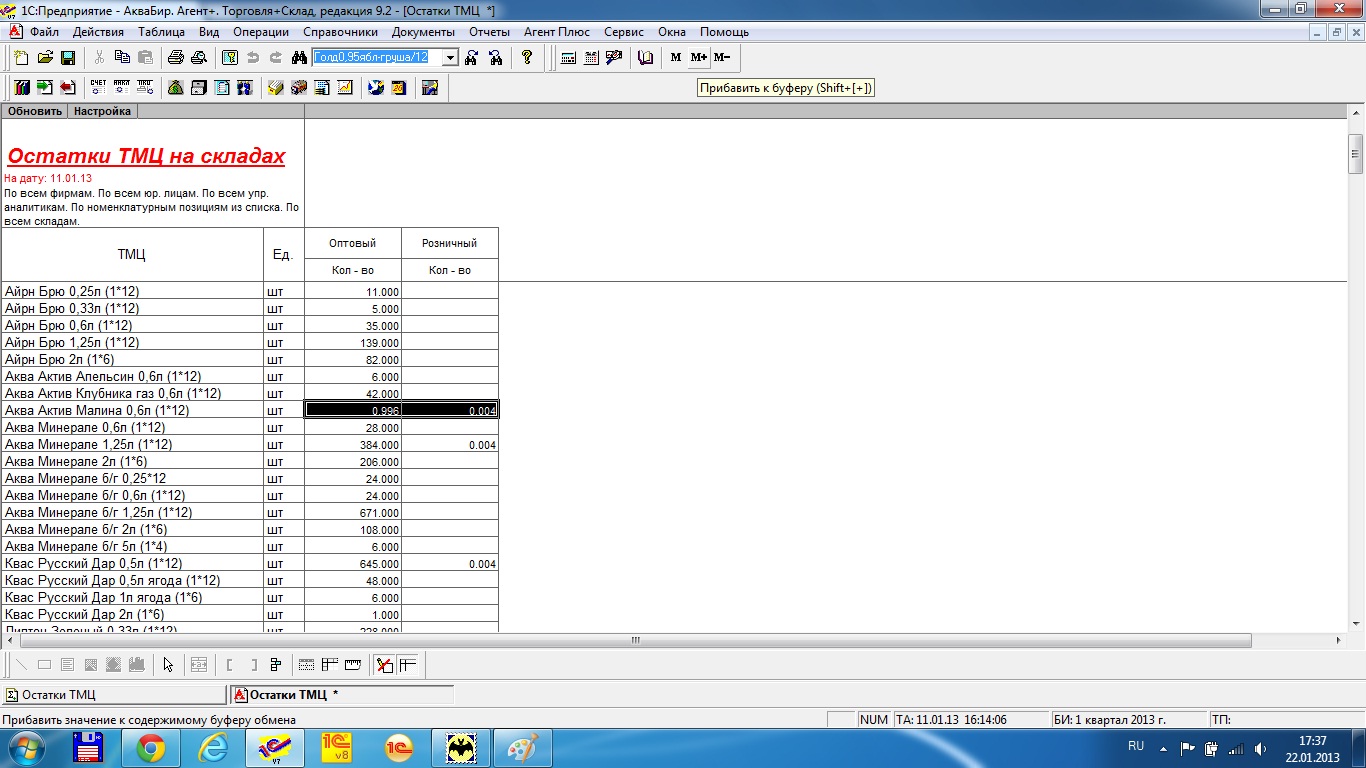This screenshot has height=768, width=1366.
Task: Find previous using the binoculars-with-up-arrow icon
Action: point(495,58)
